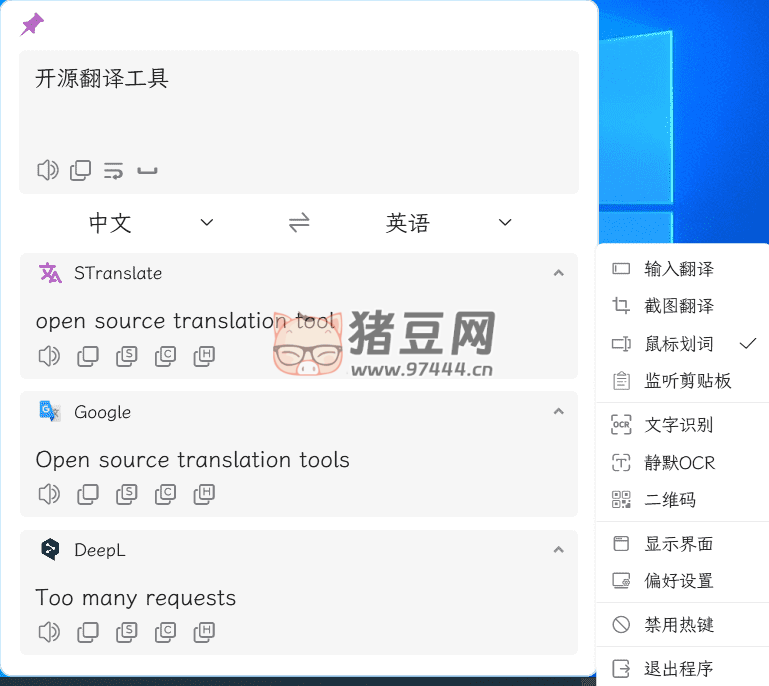Copy the source text input
The width and height of the screenshot is (769, 686).
(80, 170)
